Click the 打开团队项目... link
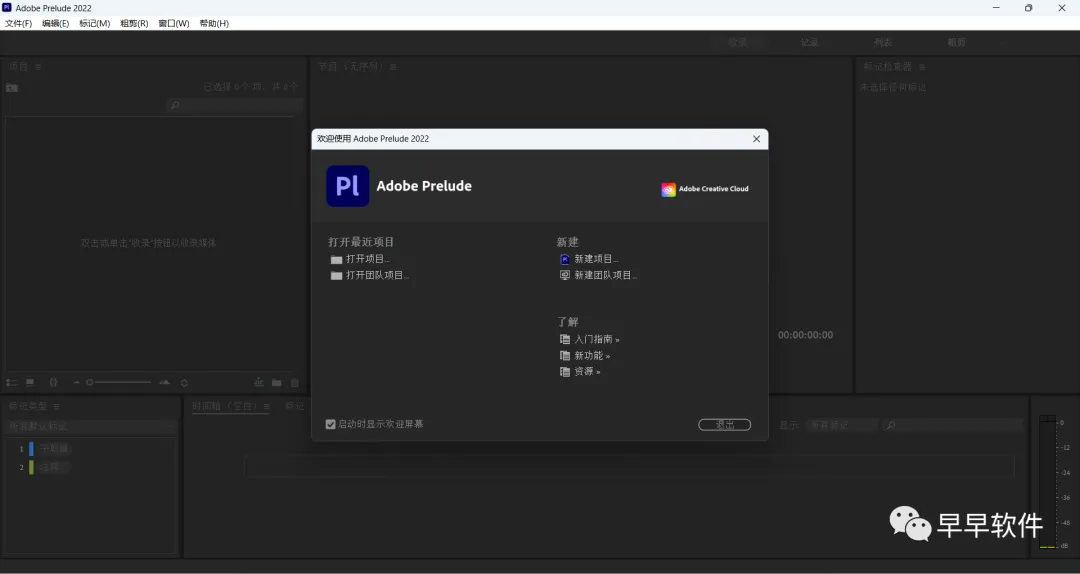Screen dimensions: 1080x574 click(377, 276)
